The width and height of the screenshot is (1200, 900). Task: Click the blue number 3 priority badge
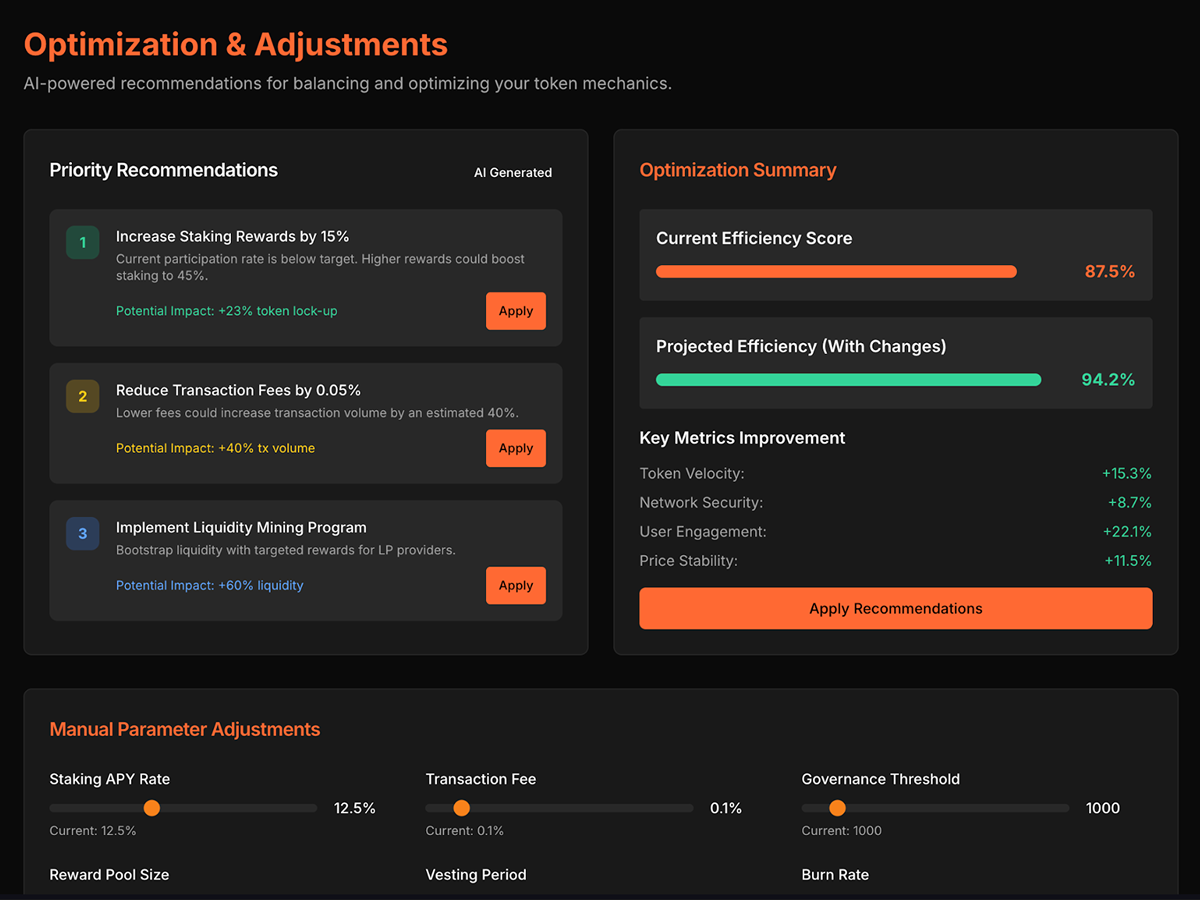pyautogui.click(x=83, y=534)
